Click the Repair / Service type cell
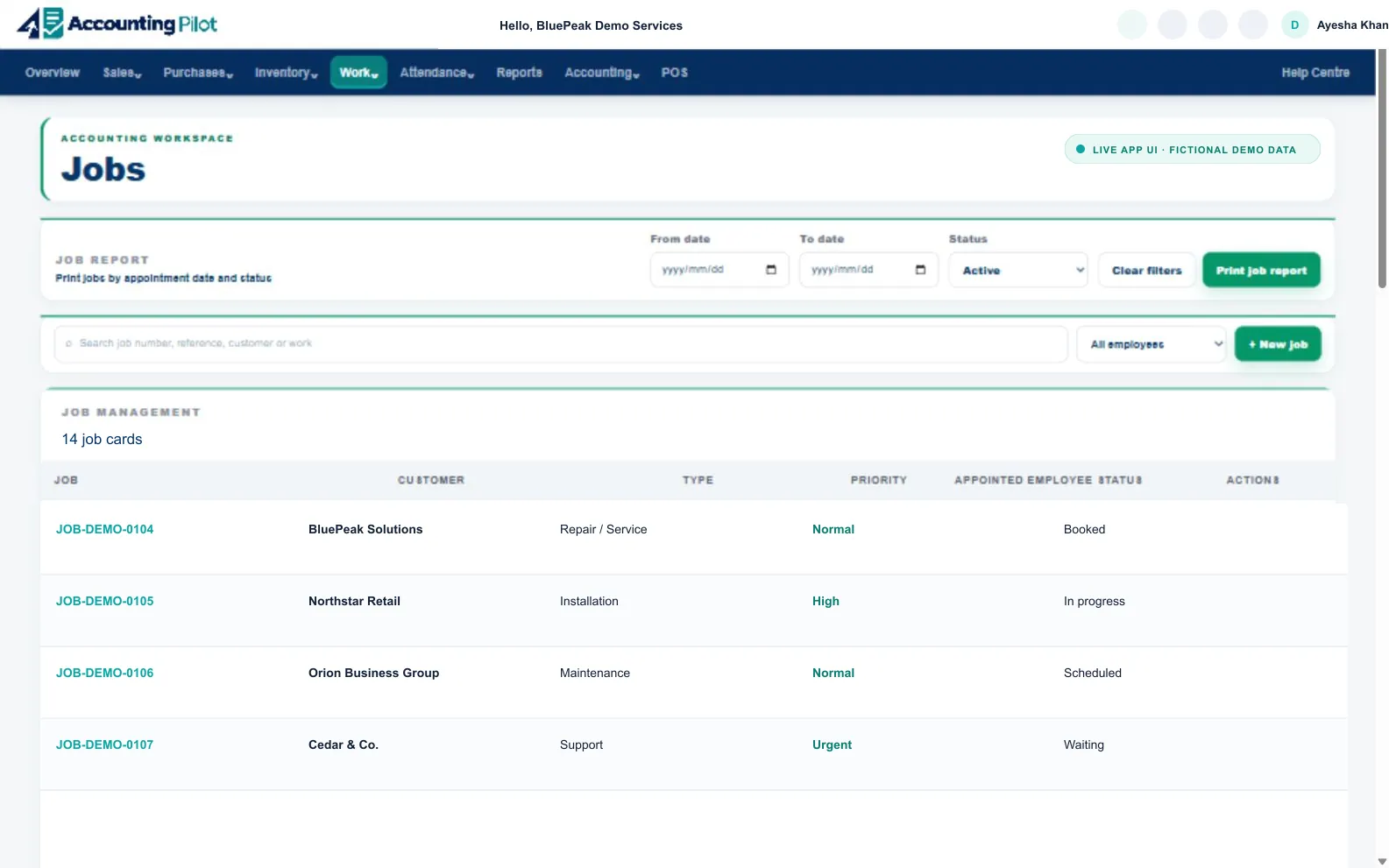This screenshot has width=1389, height=868. 603,529
